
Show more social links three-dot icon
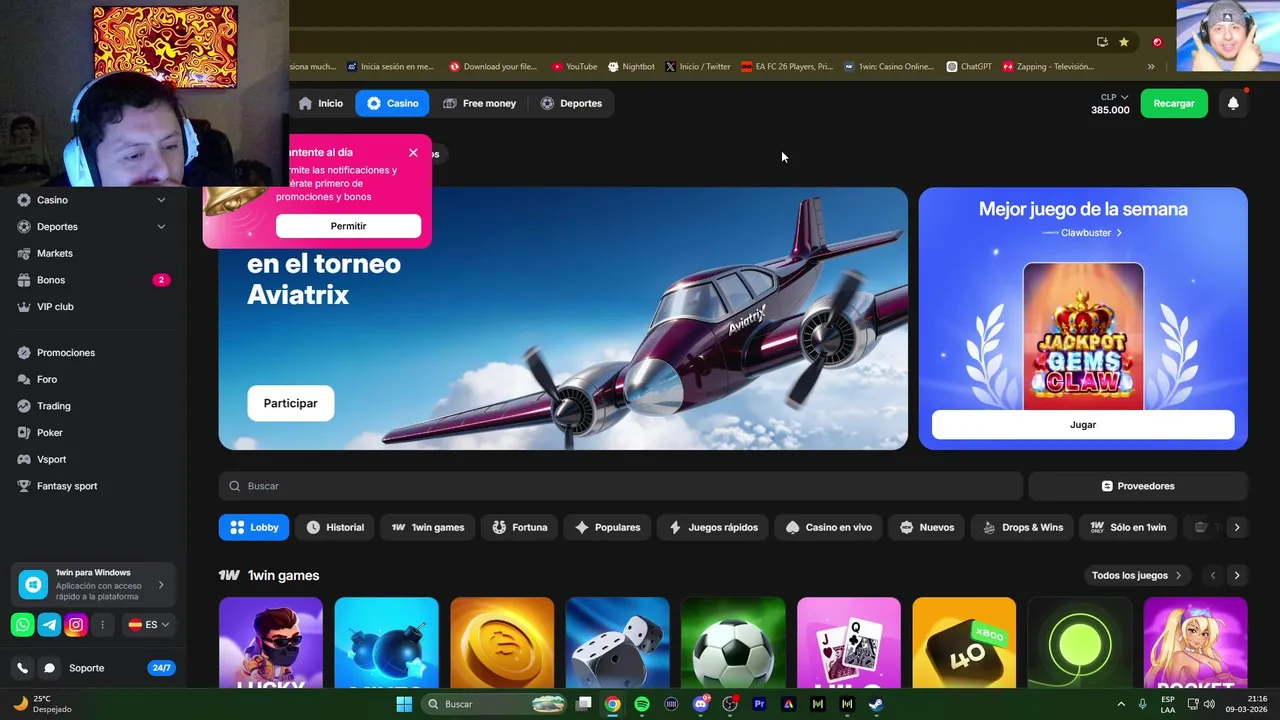(x=102, y=625)
